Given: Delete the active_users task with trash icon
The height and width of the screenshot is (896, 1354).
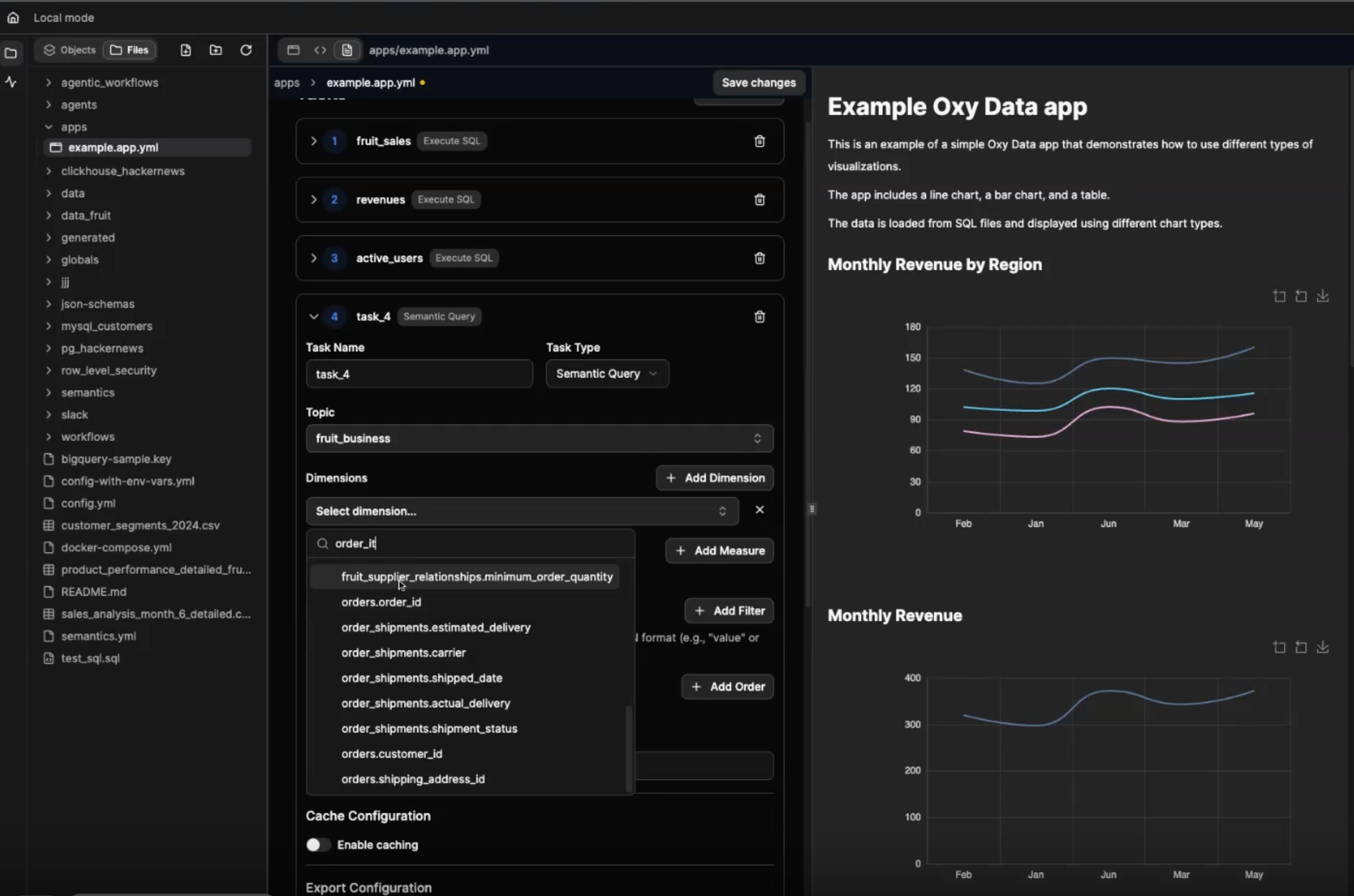Looking at the screenshot, I should pos(759,258).
